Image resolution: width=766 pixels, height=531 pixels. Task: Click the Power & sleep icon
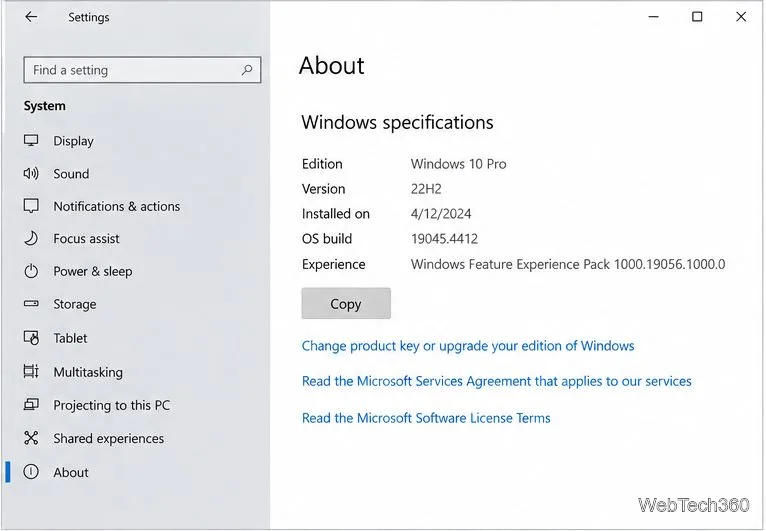pyautogui.click(x=31, y=271)
